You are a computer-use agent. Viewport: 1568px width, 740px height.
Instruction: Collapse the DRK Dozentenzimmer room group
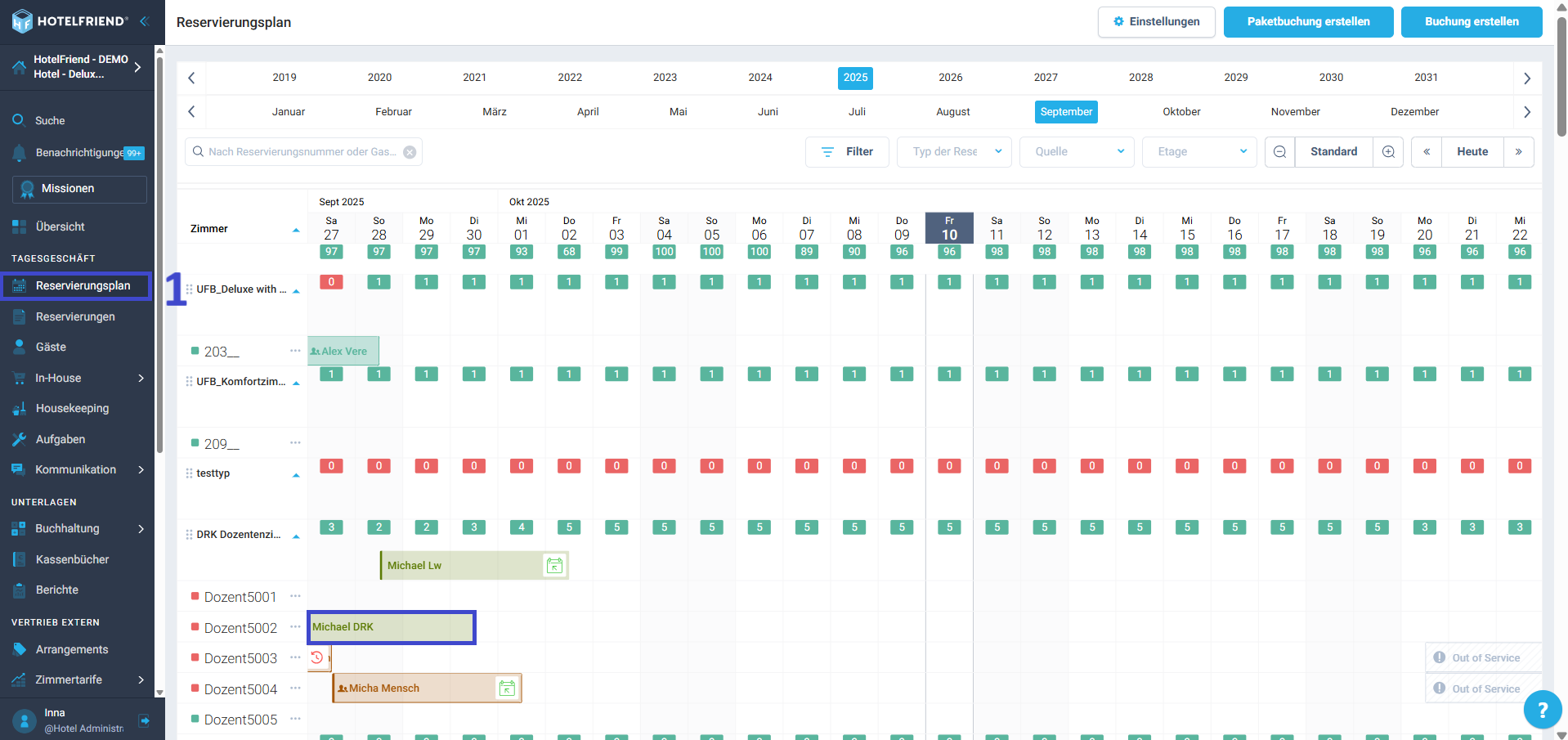(x=296, y=536)
